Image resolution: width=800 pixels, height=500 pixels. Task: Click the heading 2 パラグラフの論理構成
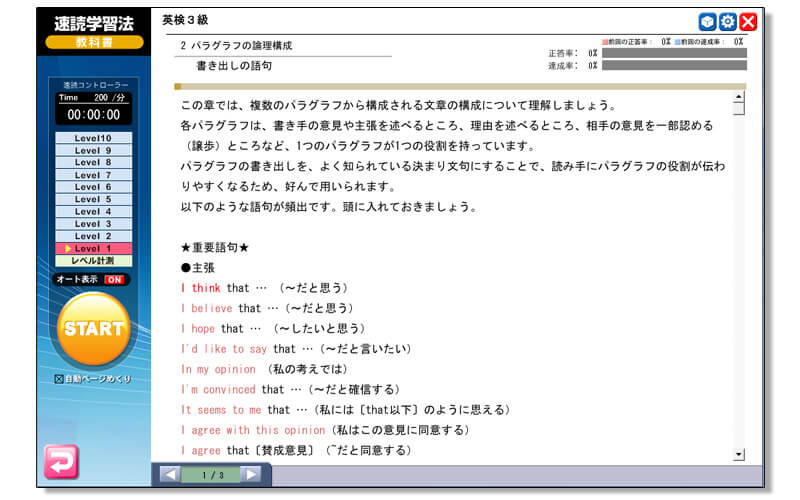pyautogui.click(x=236, y=45)
